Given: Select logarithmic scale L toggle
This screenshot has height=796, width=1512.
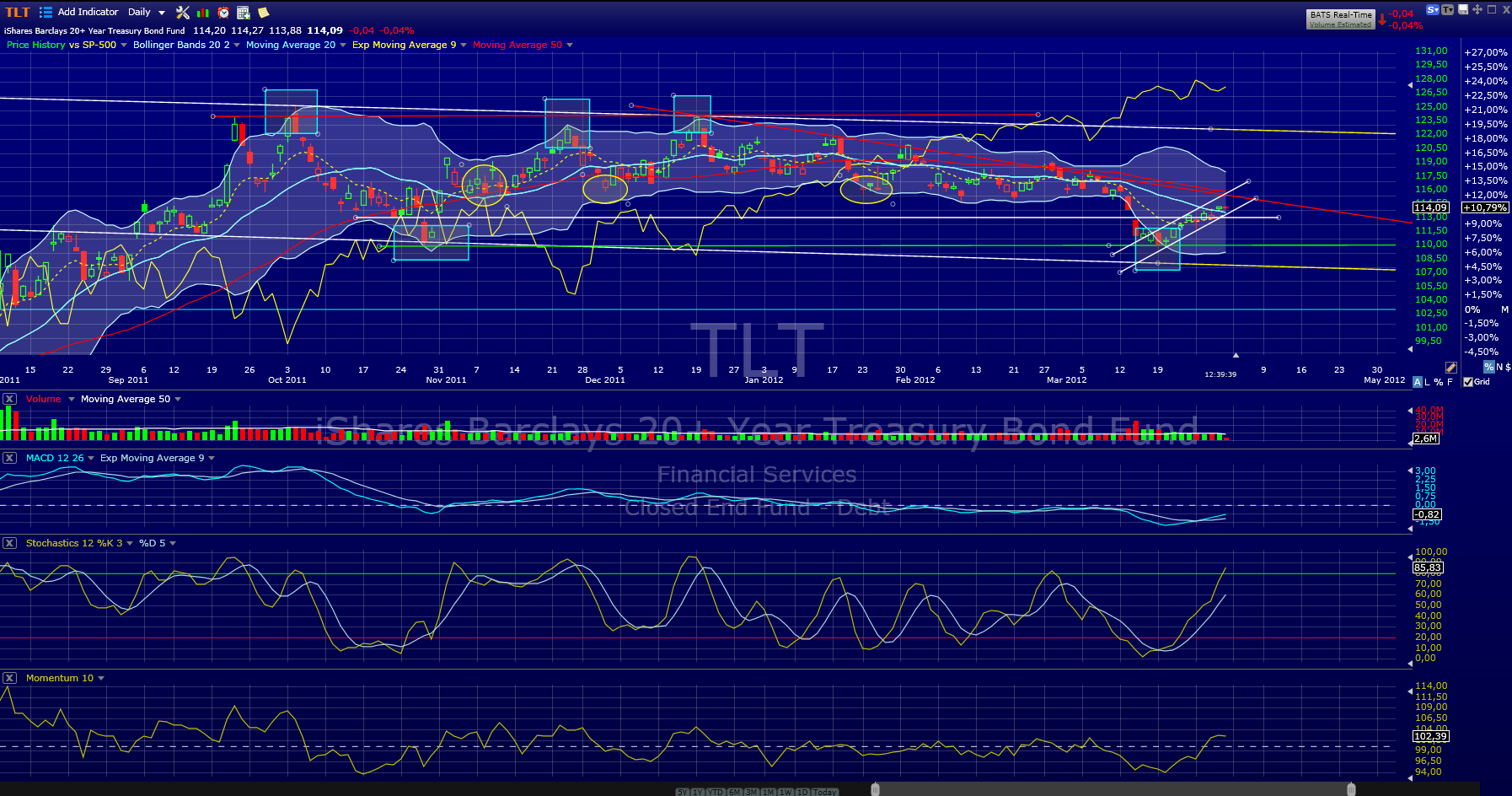Looking at the screenshot, I should pos(1427,382).
